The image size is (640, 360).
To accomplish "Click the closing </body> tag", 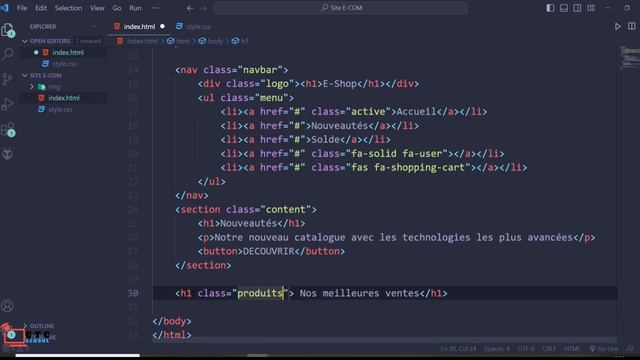I will click(x=172, y=321).
